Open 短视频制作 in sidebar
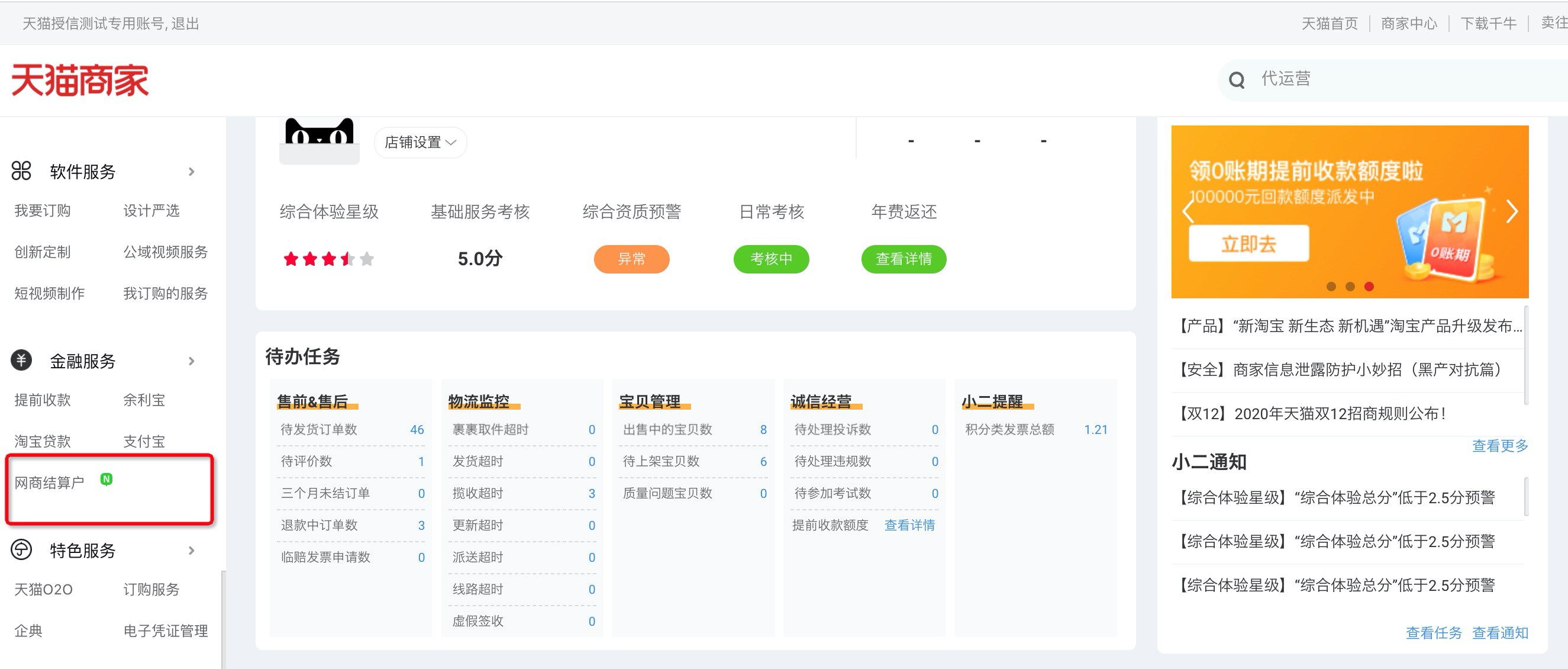The image size is (1568, 669). [49, 294]
